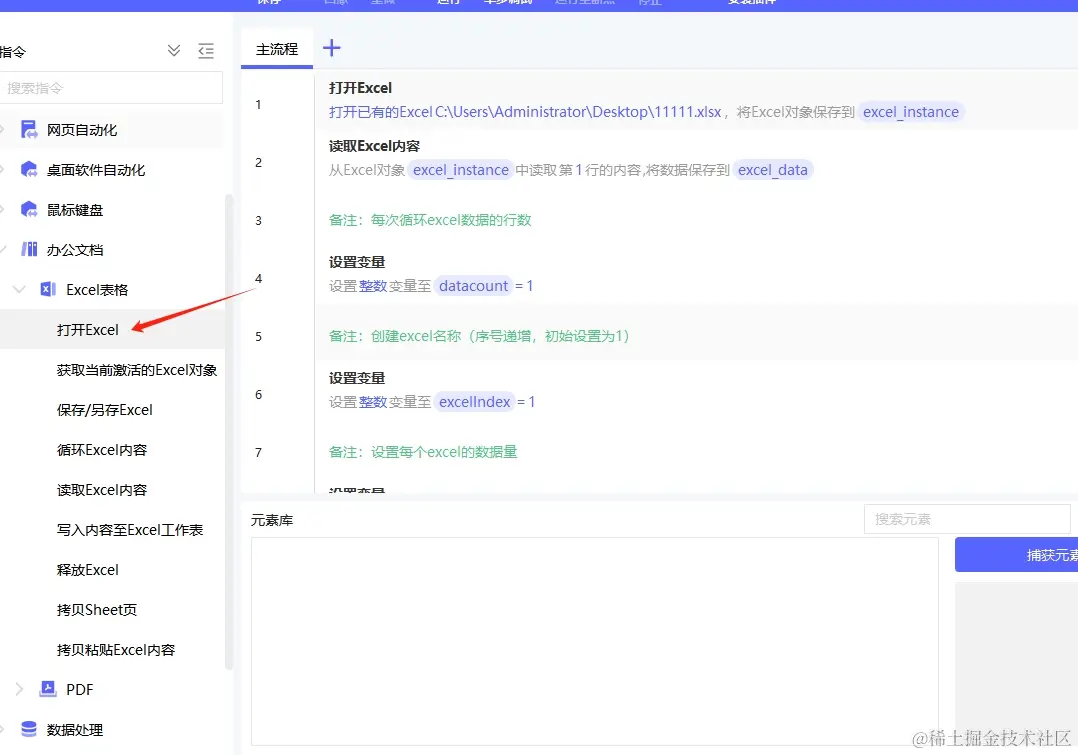Select 读取Excel内容 command in the tree
The image size is (1078, 755).
[102, 490]
